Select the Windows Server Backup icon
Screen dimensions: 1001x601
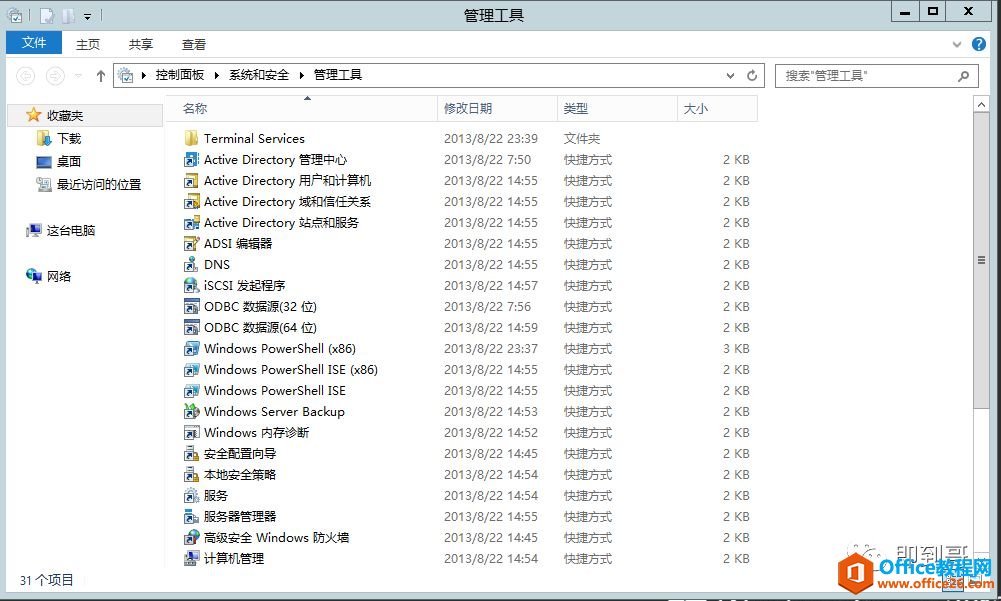coord(192,412)
